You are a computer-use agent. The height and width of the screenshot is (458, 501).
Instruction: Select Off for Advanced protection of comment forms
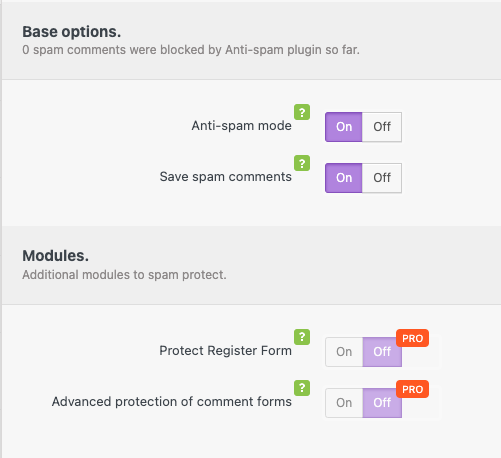[x=382, y=403]
